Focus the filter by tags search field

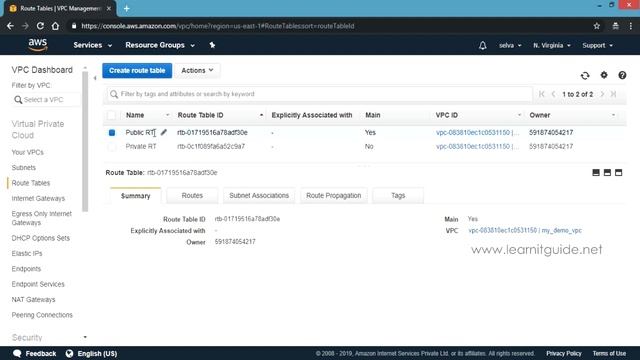[320, 94]
